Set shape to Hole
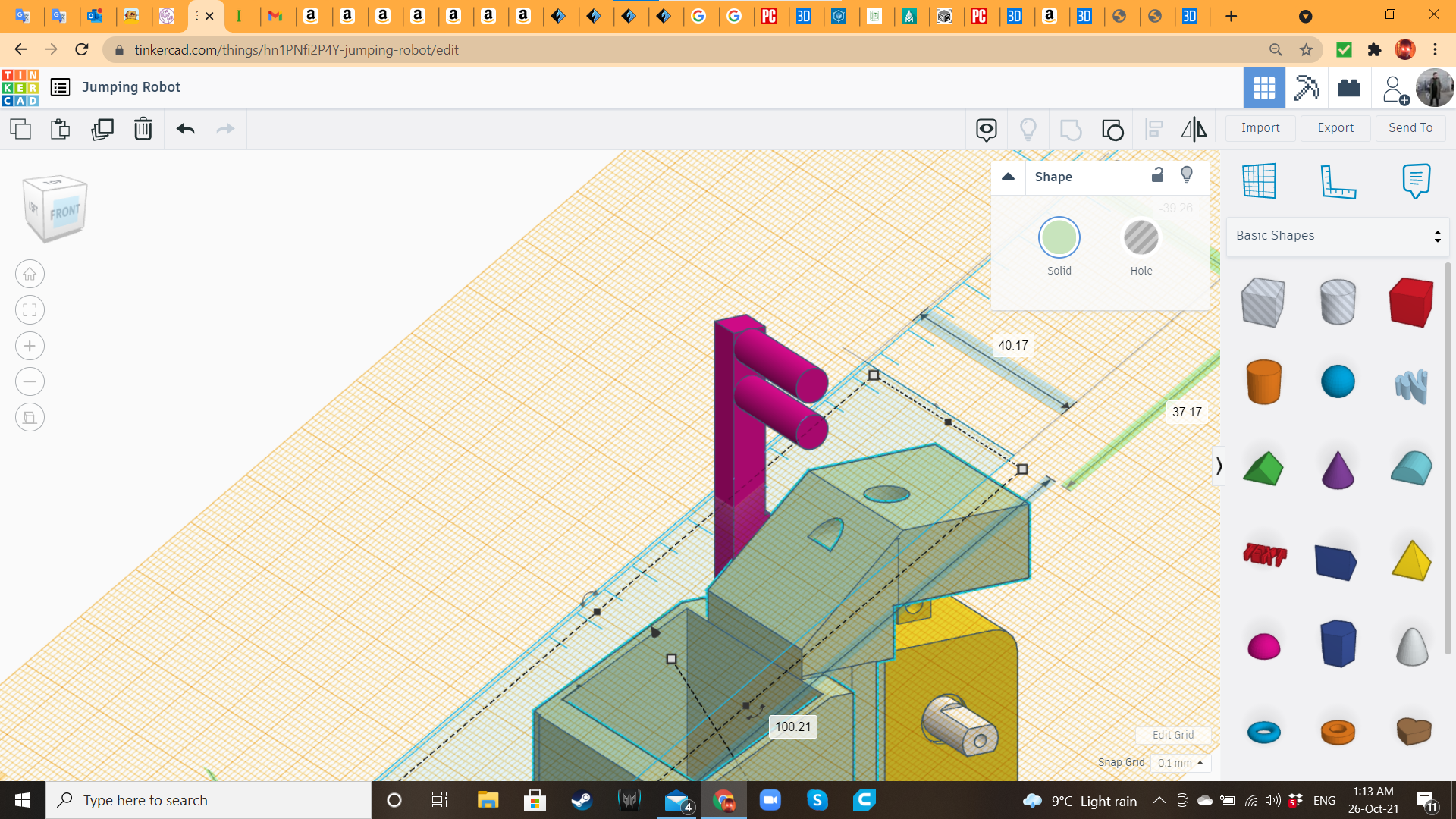 [x=1141, y=238]
